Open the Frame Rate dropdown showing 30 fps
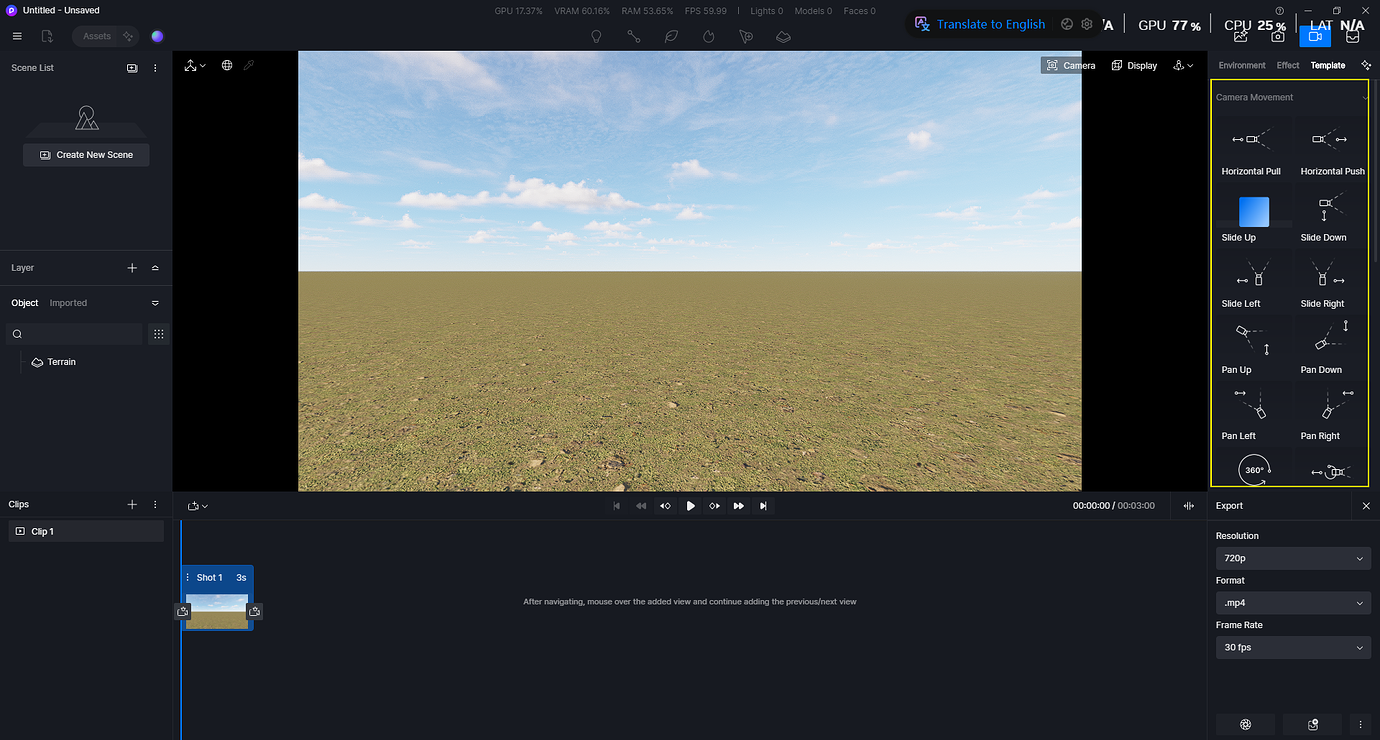1380x740 pixels. 1293,647
